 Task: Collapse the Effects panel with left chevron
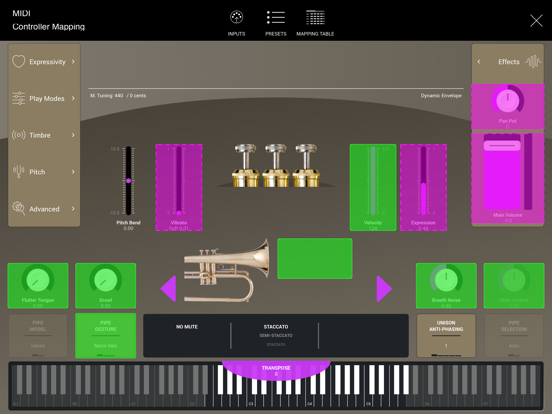pyautogui.click(x=479, y=62)
